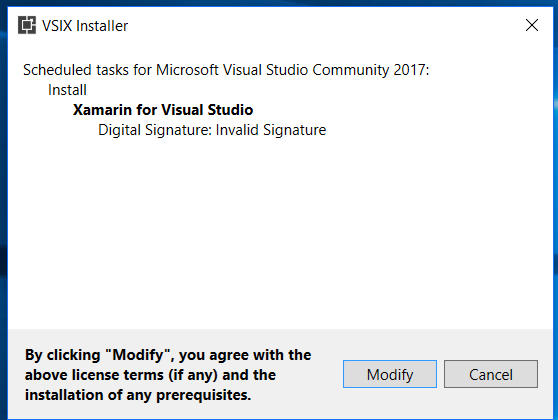The width and height of the screenshot is (558, 420).
Task: Click the desktop background beside the dialog
Action: pos(3,214)
